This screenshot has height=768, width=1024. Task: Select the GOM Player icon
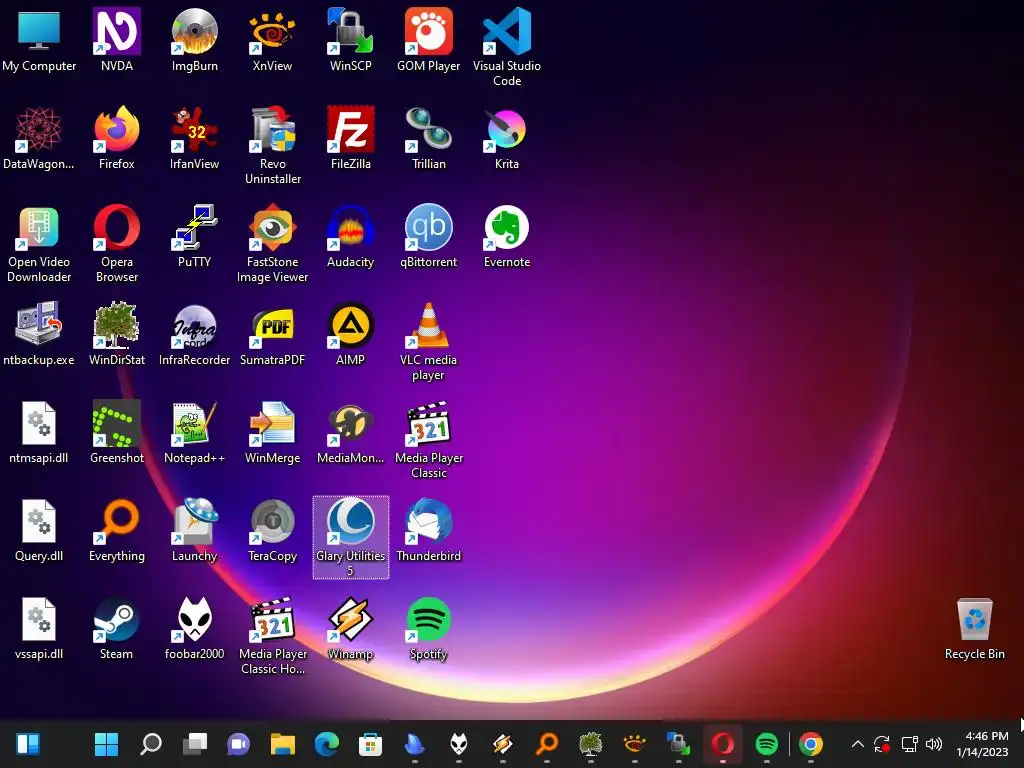point(428,39)
